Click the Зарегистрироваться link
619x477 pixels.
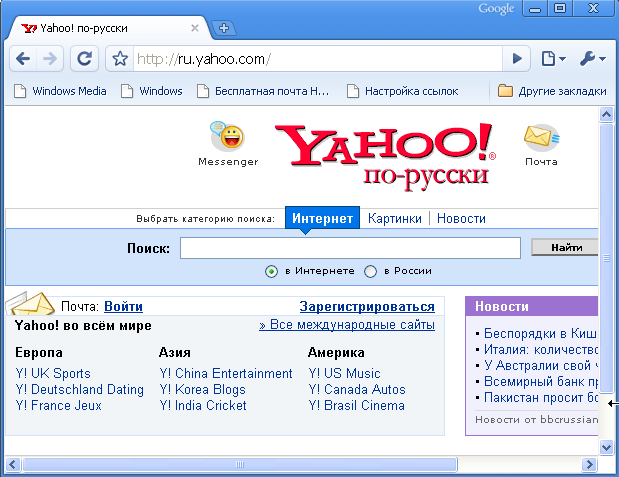(x=367, y=306)
